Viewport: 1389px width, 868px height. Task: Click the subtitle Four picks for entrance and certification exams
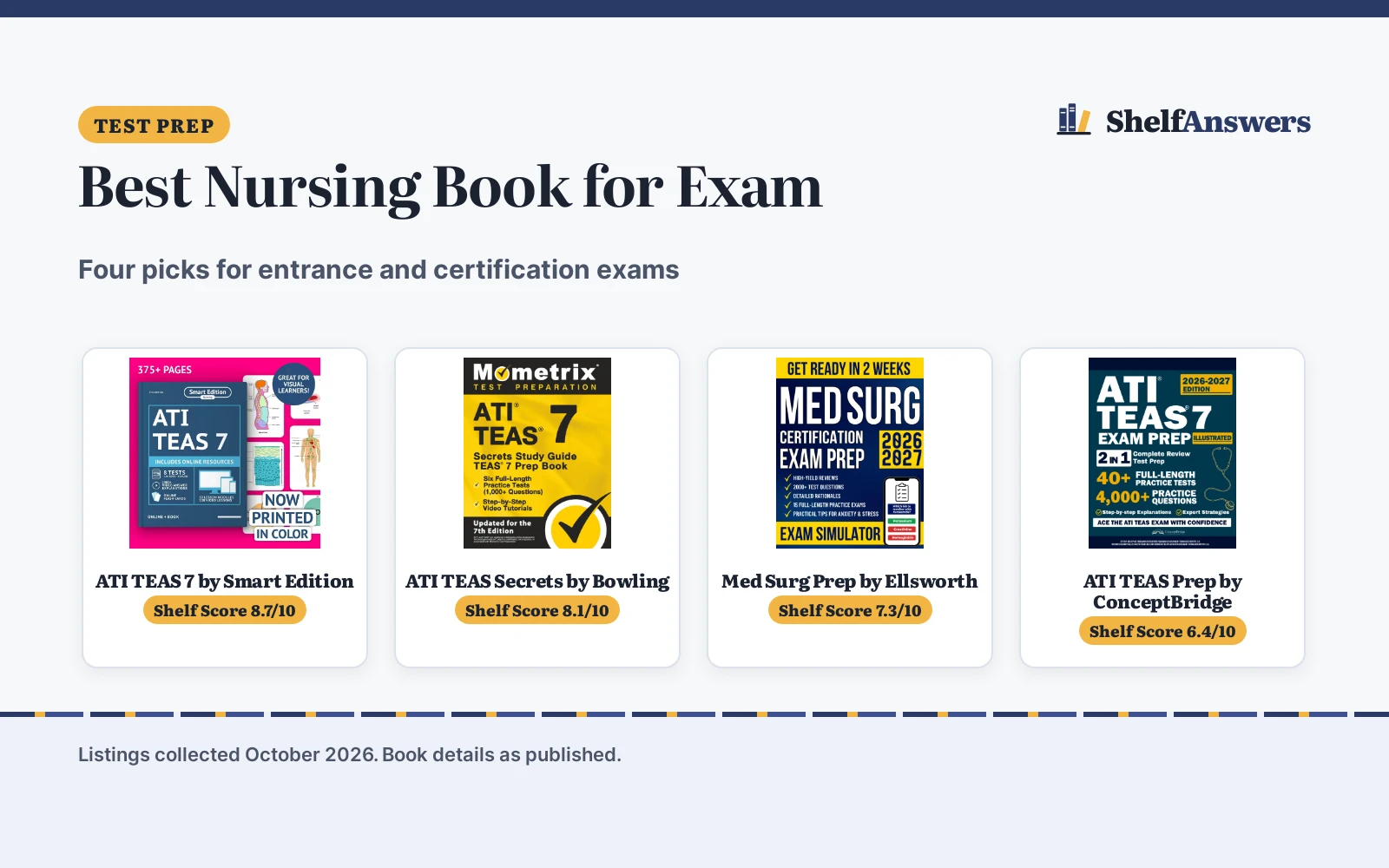click(379, 270)
